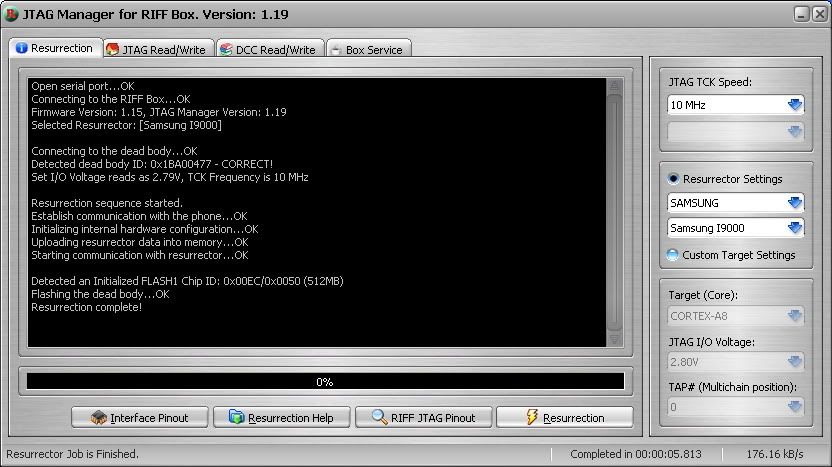The image size is (832, 467).
Task: Click the Resurrection tab info icon
Action: (21, 48)
